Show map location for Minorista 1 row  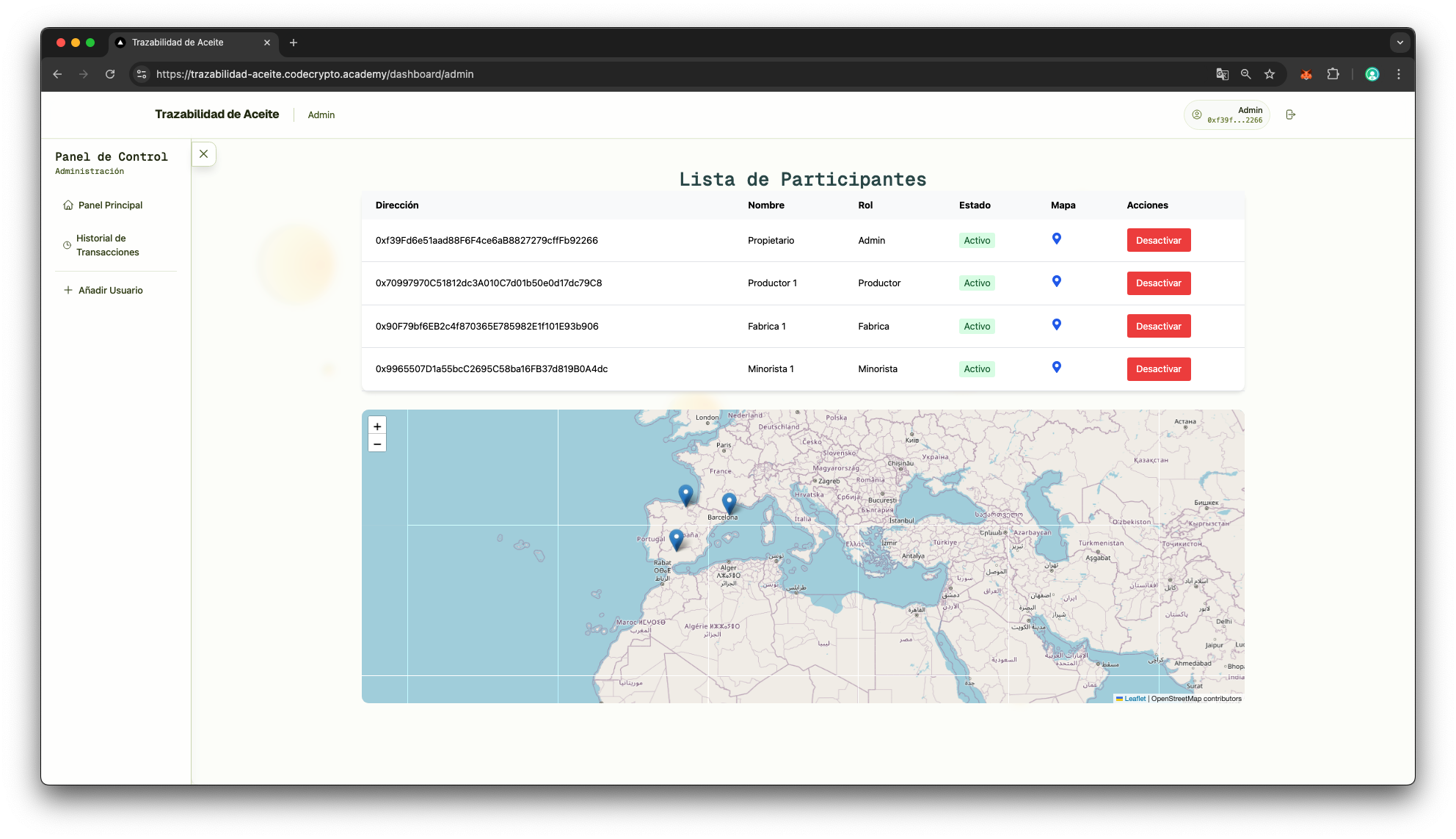click(x=1057, y=367)
